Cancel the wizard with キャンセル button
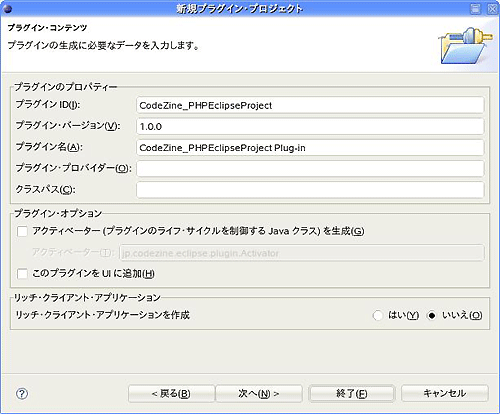 445,394
